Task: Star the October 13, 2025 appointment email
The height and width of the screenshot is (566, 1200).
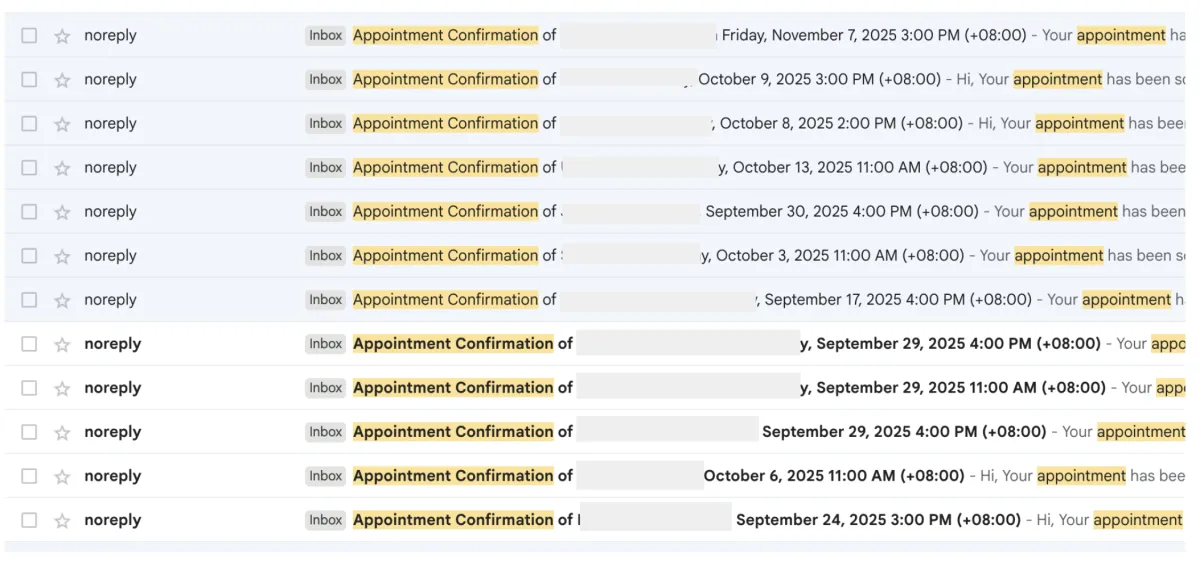Action: pyautogui.click(x=62, y=168)
